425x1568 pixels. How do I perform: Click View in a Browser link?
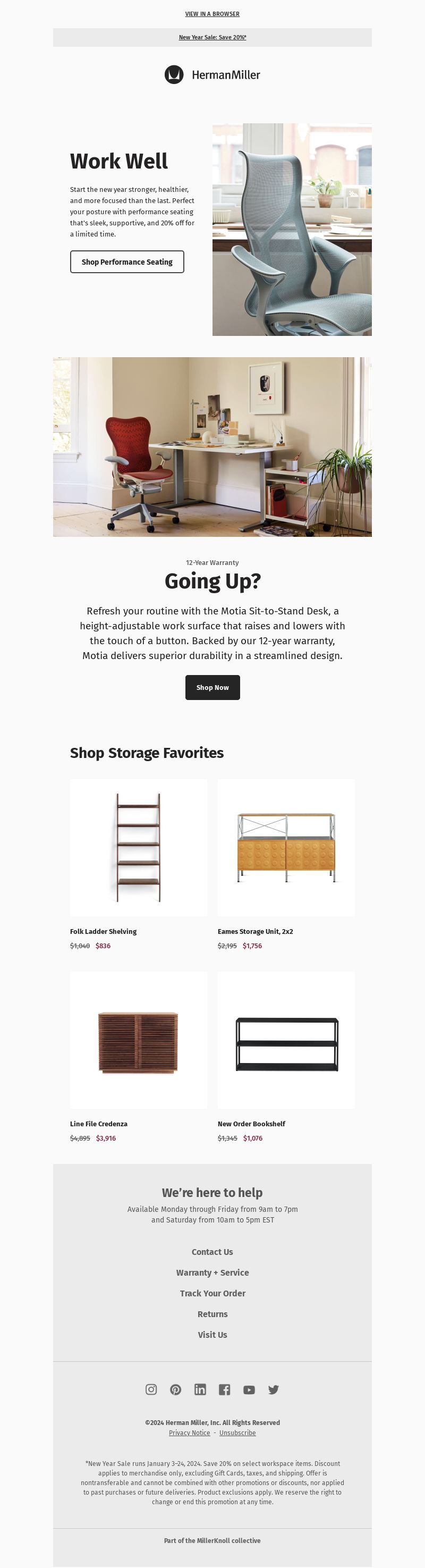click(212, 14)
